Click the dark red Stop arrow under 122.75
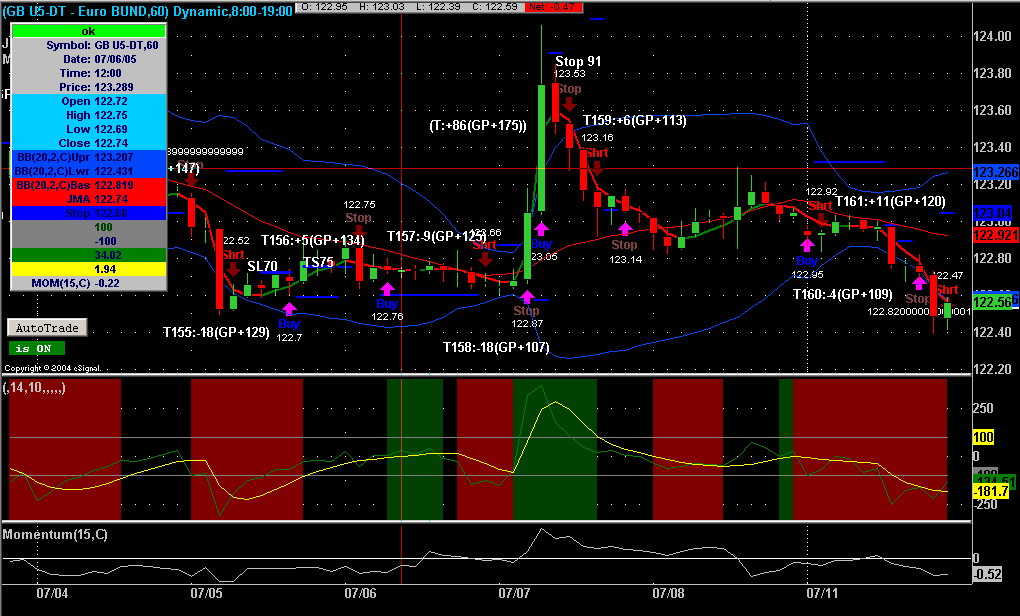Image resolution: width=1020 pixels, height=616 pixels. (x=358, y=231)
